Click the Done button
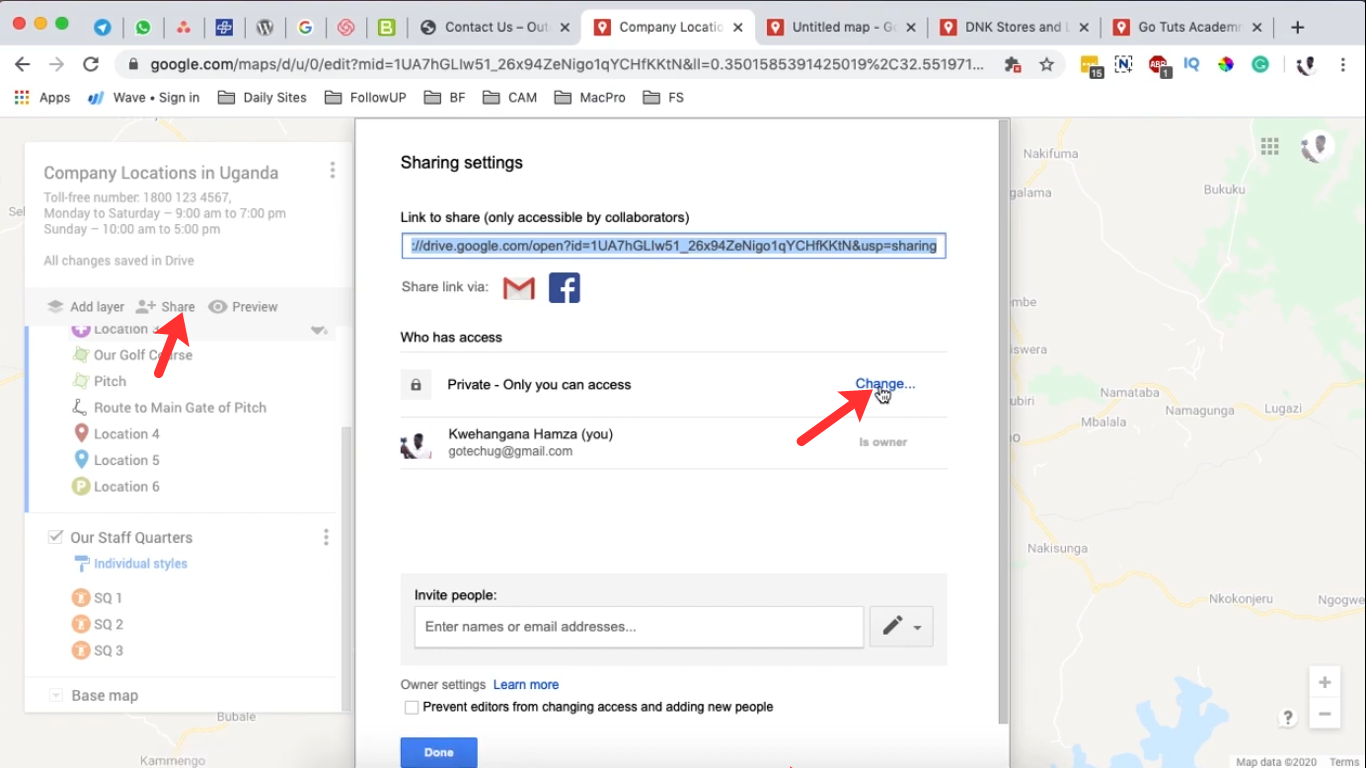Image resolution: width=1366 pixels, height=768 pixels. coord(439,752)
